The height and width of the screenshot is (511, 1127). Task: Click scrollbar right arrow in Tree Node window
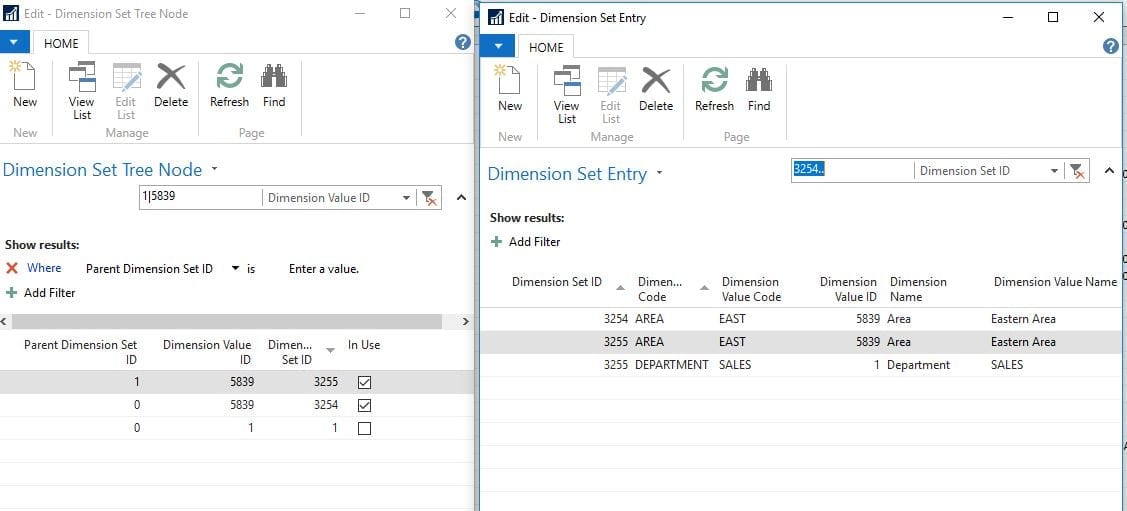465,321
